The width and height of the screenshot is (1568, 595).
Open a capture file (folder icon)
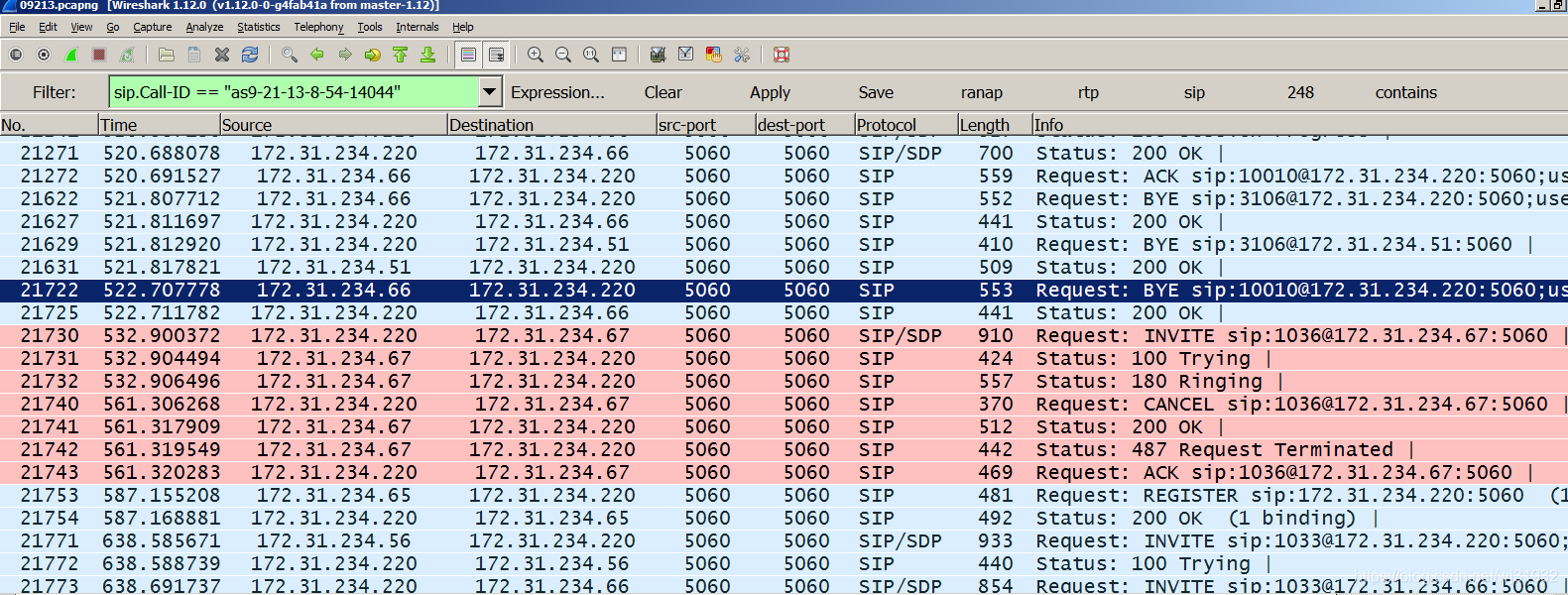pos(167,55)
